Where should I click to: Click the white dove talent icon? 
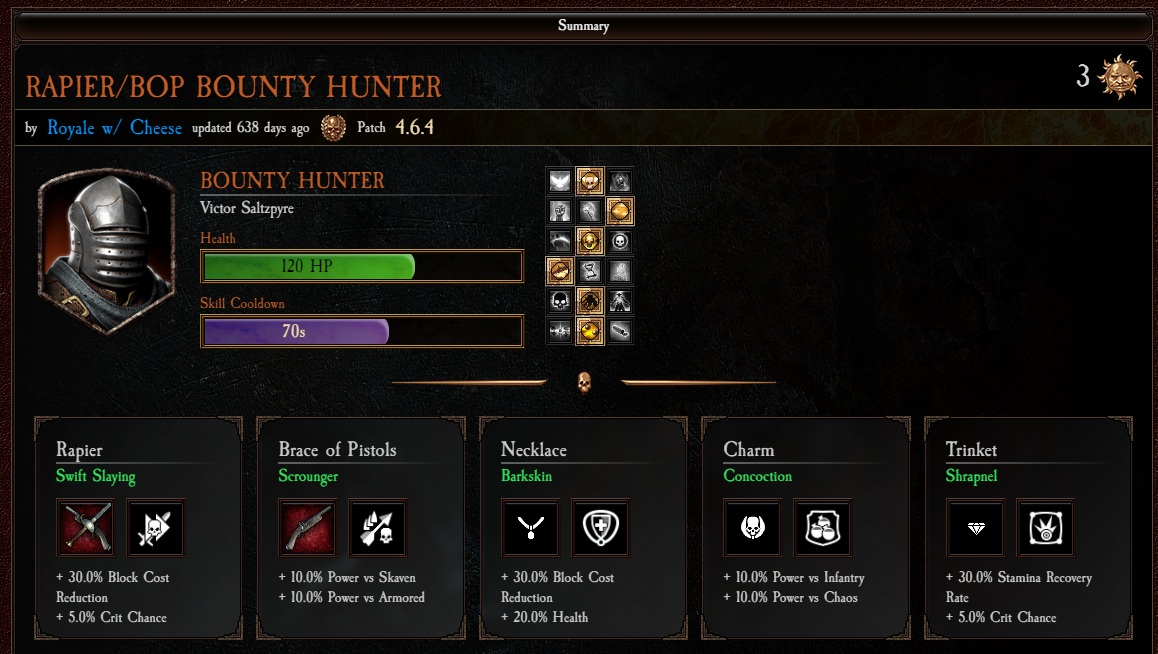[x=560, y=181]
